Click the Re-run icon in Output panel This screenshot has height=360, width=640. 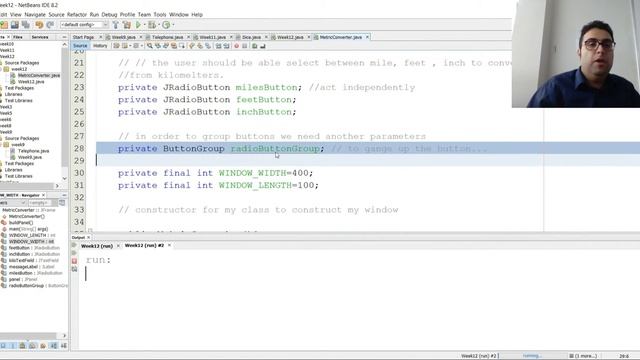(x=74, y=245)
